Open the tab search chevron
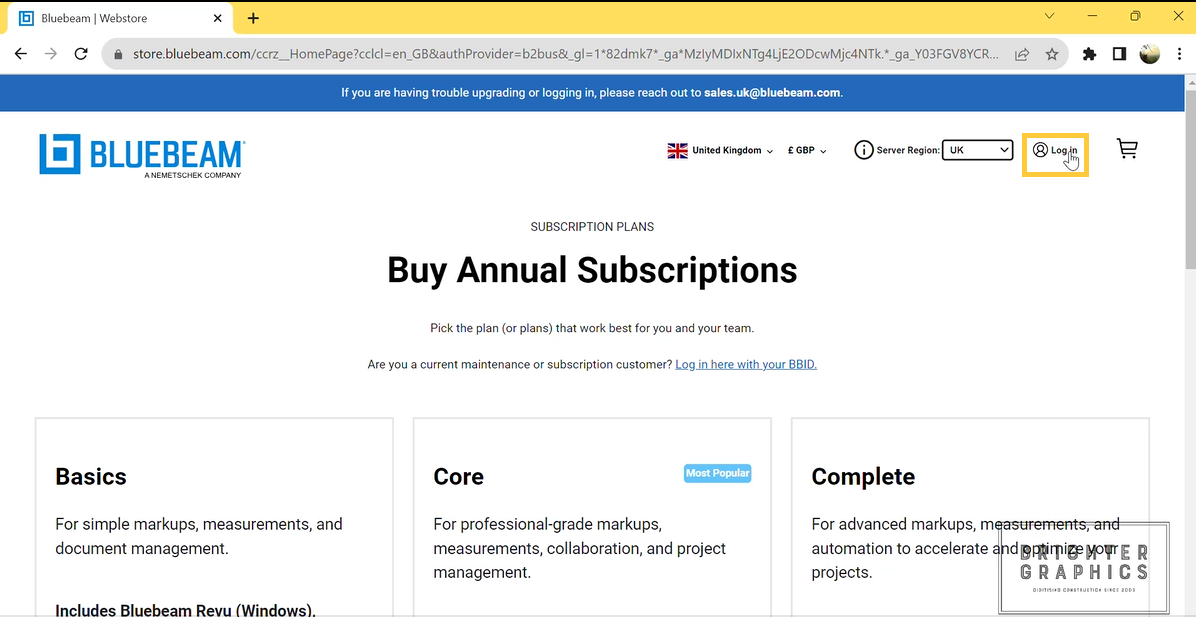 pos(1050,16)
